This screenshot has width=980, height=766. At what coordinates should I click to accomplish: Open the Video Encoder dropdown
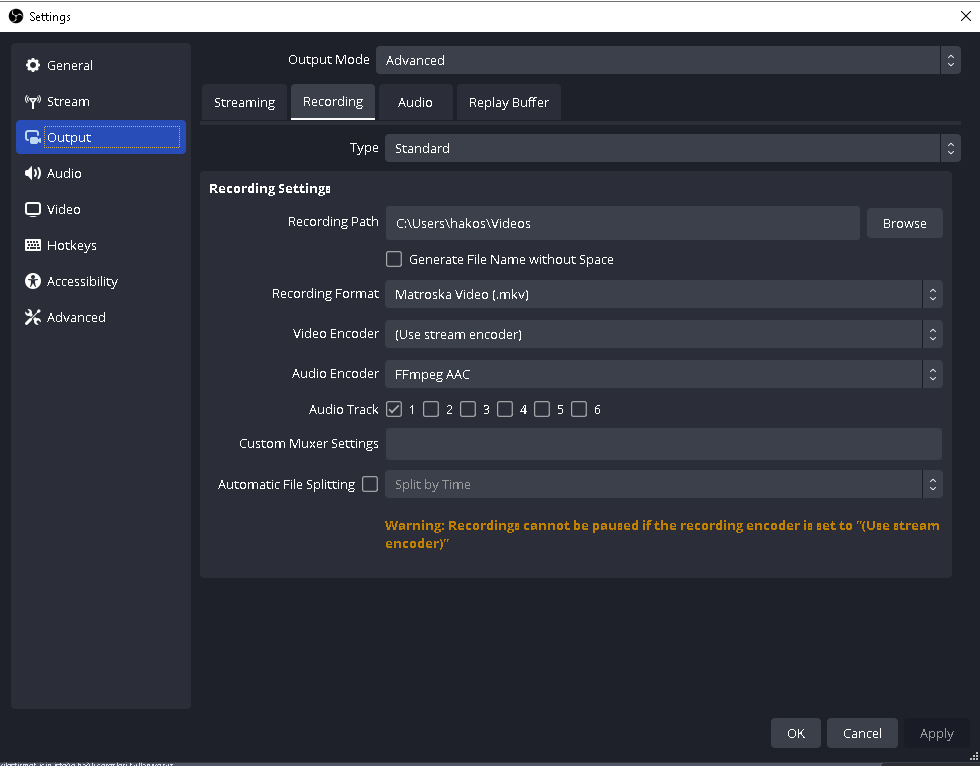click(663, 335)
